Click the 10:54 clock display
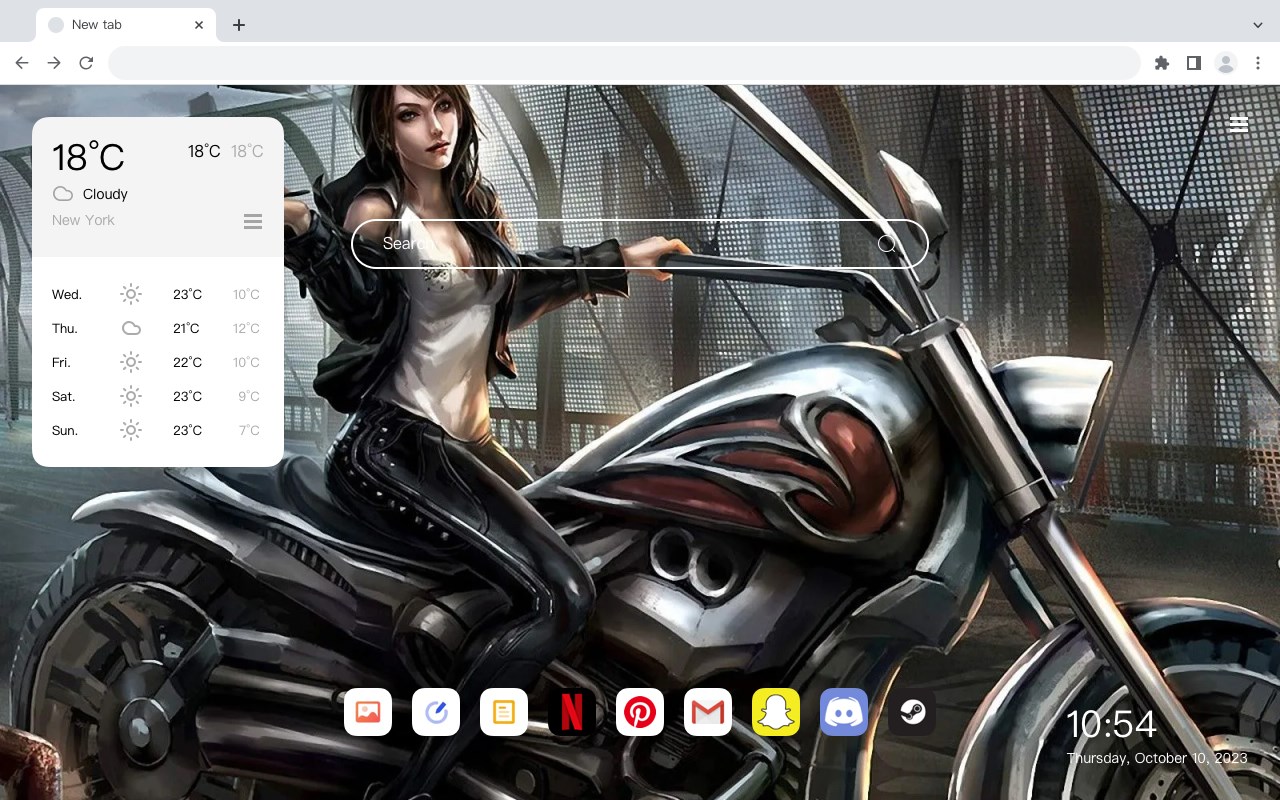The height and width of the screenshot is (800, 1280). pyautogui.click(x=1111, y=724)
